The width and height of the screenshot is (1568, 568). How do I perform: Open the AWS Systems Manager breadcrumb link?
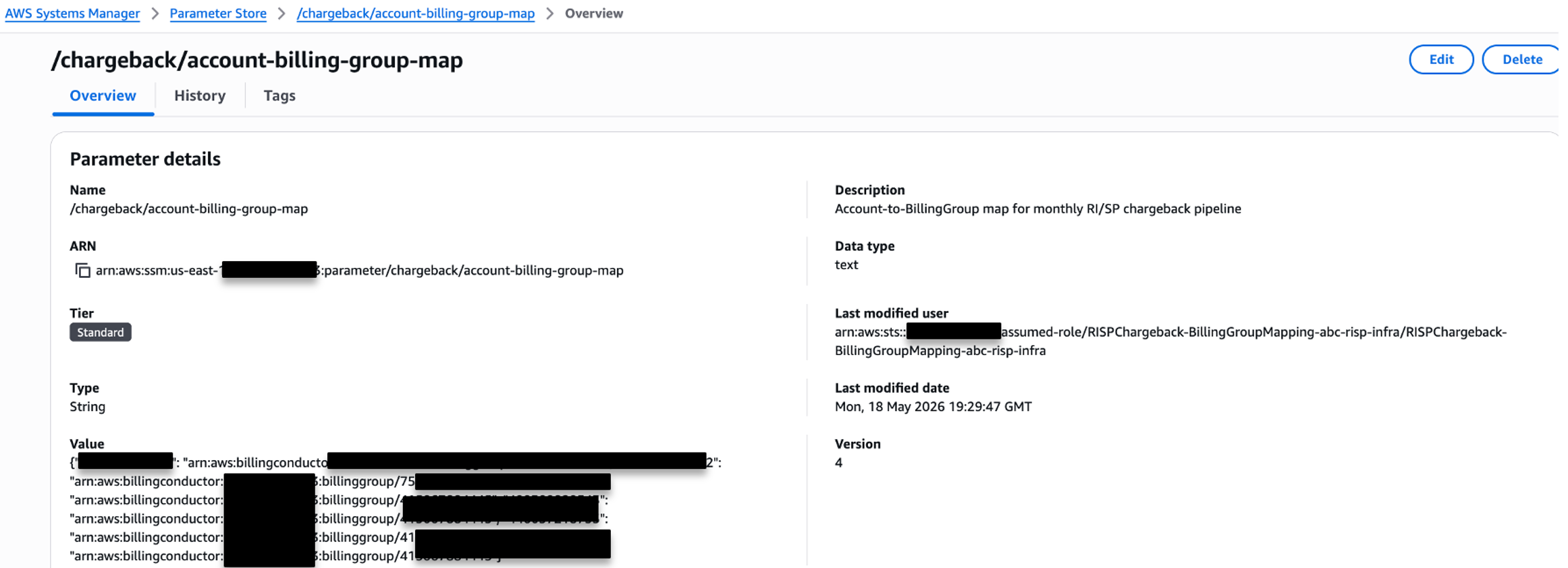[72, 13]
